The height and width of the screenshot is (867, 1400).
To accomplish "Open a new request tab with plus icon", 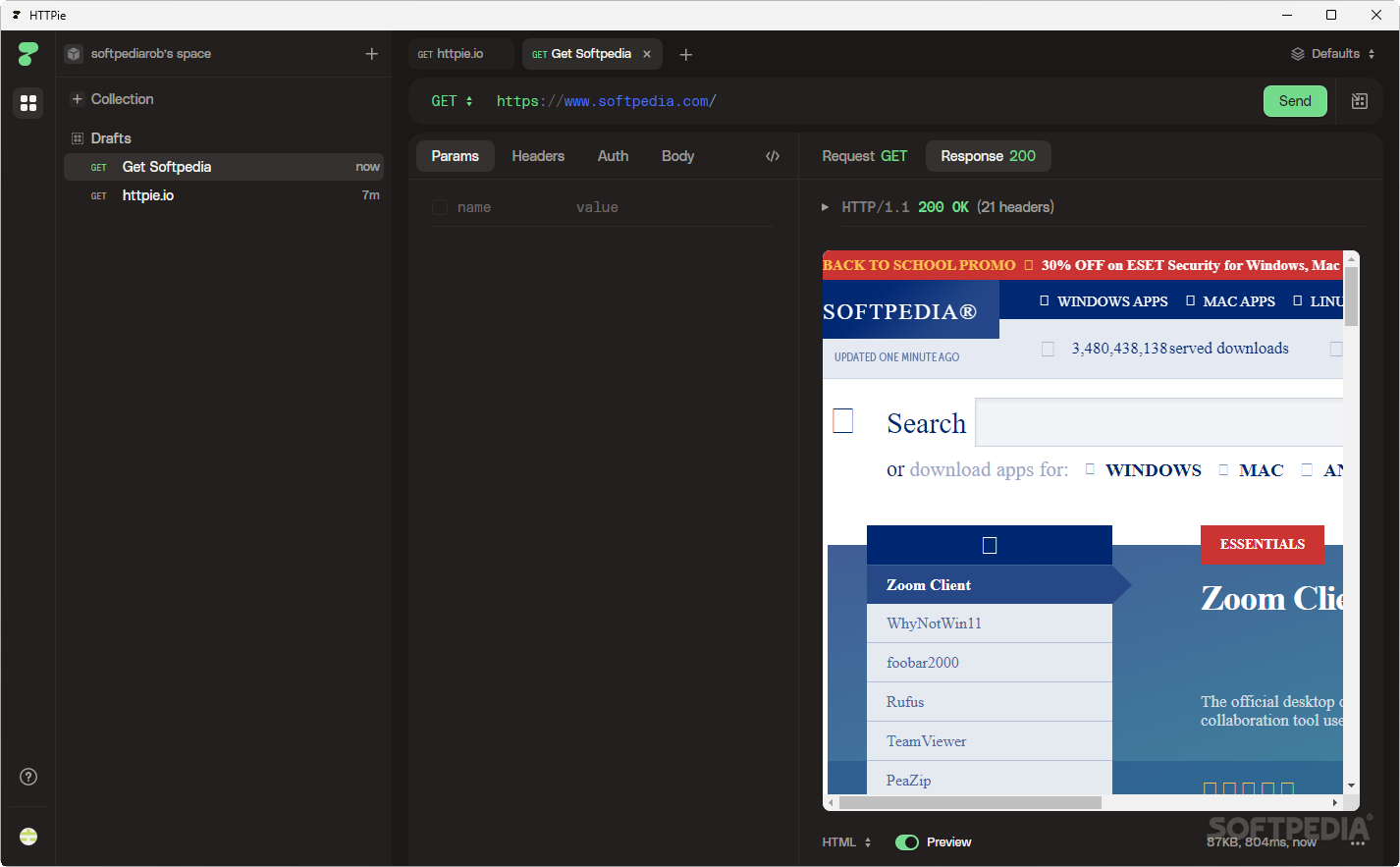I will tap(686, 55).
